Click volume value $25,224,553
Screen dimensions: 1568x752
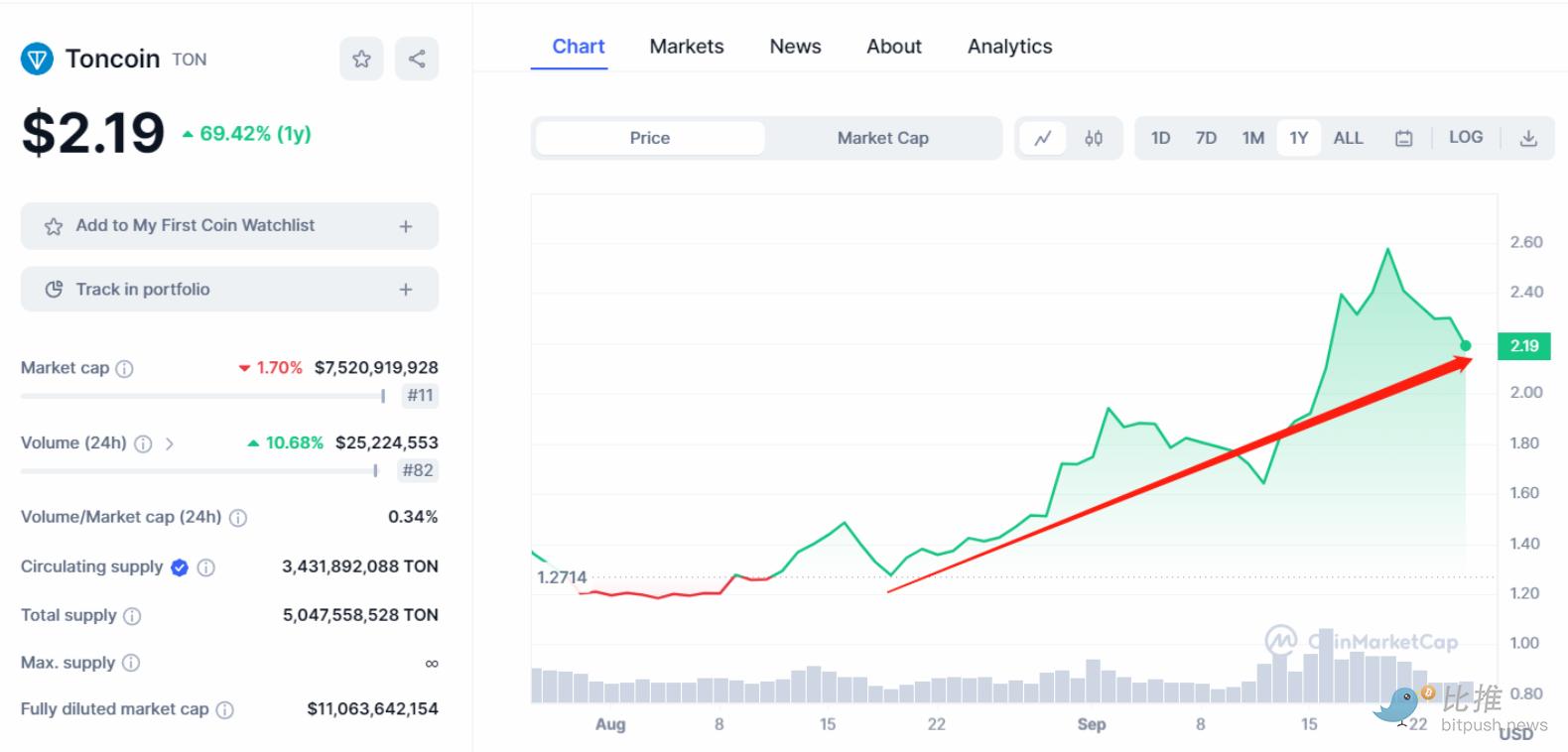386,443
